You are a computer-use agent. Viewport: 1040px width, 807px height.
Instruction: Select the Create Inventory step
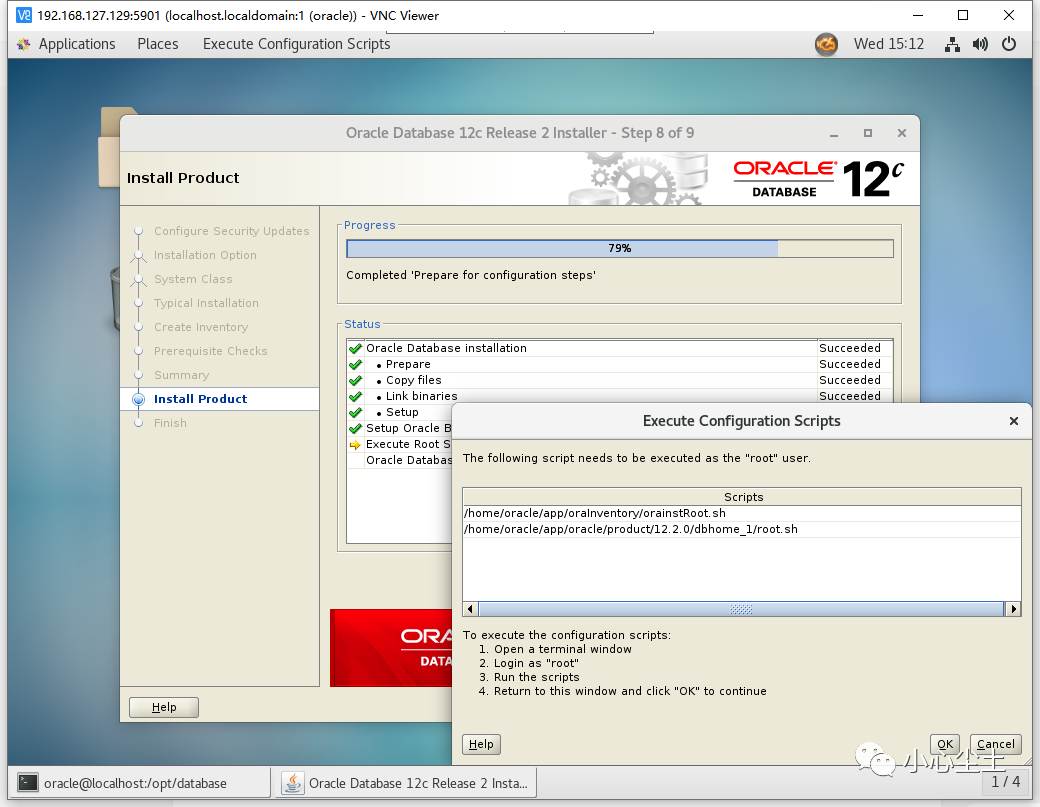201,327
